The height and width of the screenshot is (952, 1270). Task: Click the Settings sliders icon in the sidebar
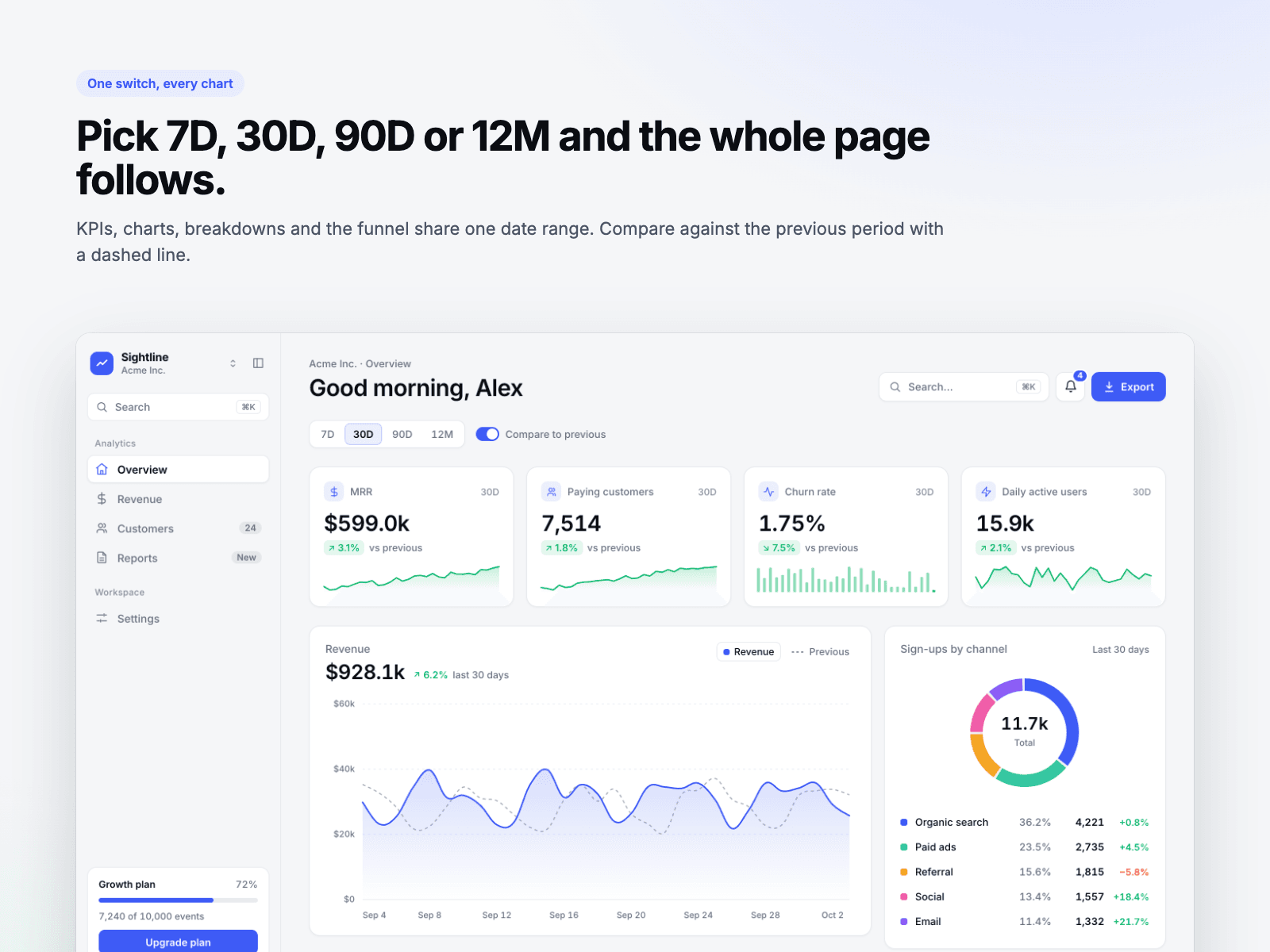102,618
